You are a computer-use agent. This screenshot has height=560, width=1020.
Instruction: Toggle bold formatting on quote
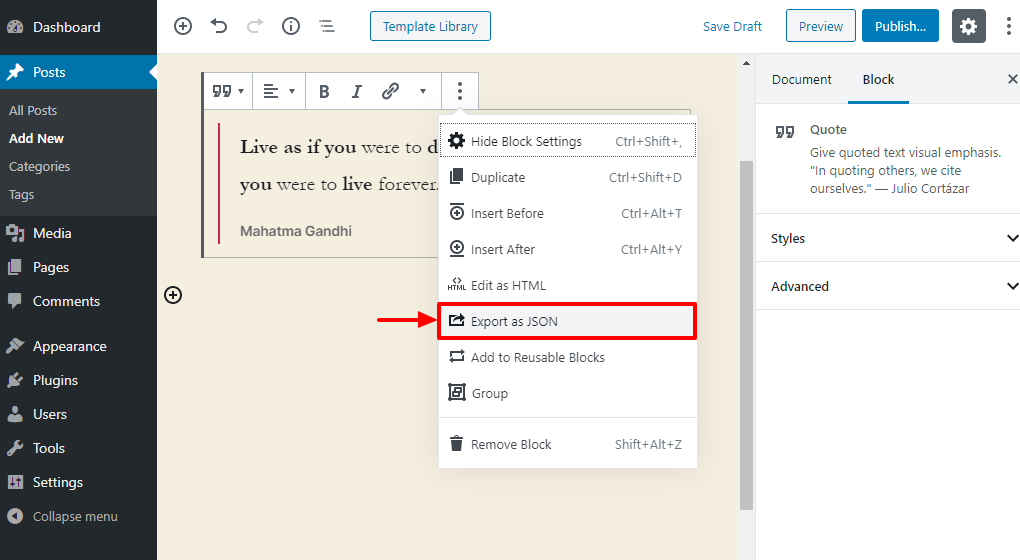pyautogui.click(x=324, y=92)
